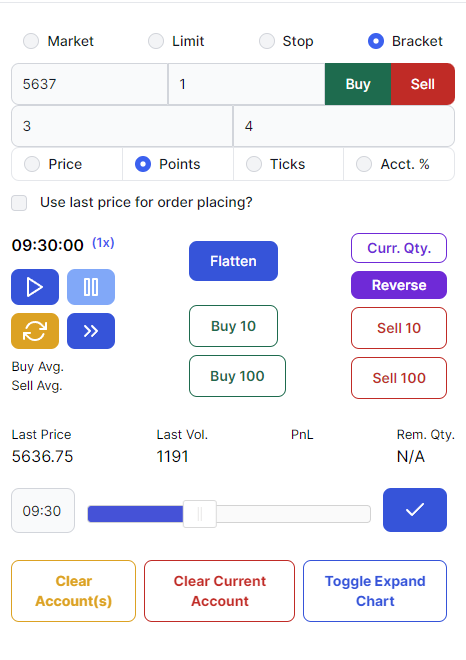The height and width of the screenshot is (660, 466).
Task: Click the time slider handle
Action: (200, 514)
